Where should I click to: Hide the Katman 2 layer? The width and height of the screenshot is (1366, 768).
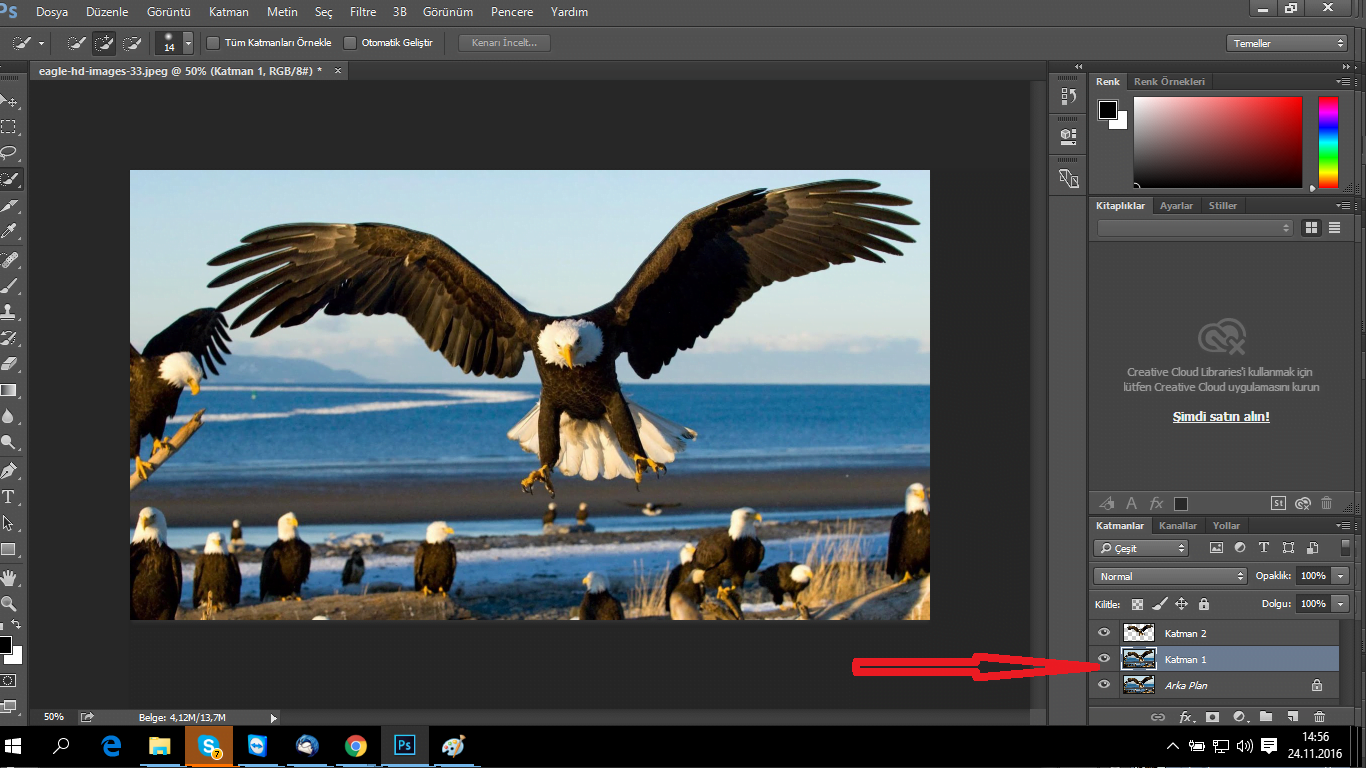1104,633
